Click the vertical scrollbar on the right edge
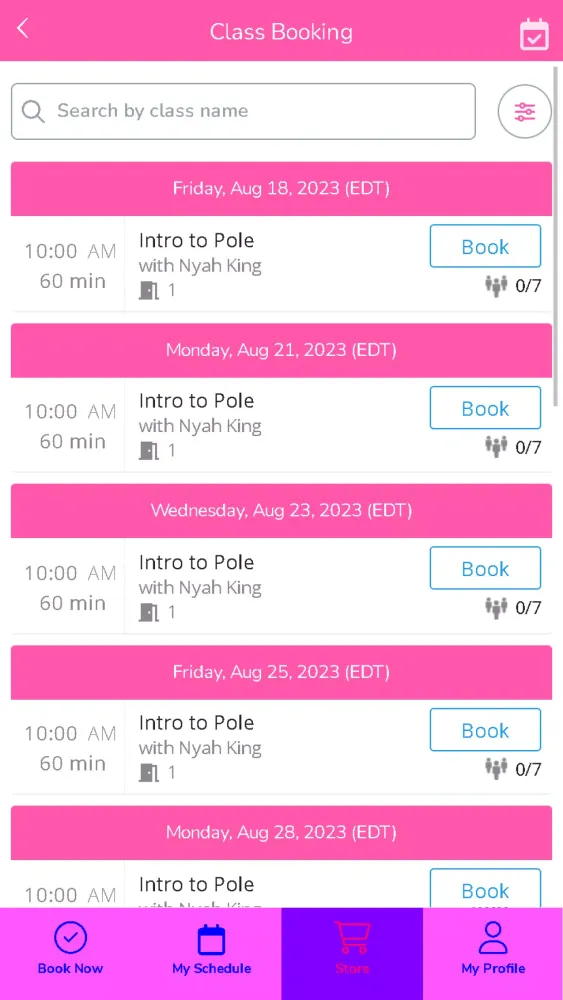 click(556, 236)
